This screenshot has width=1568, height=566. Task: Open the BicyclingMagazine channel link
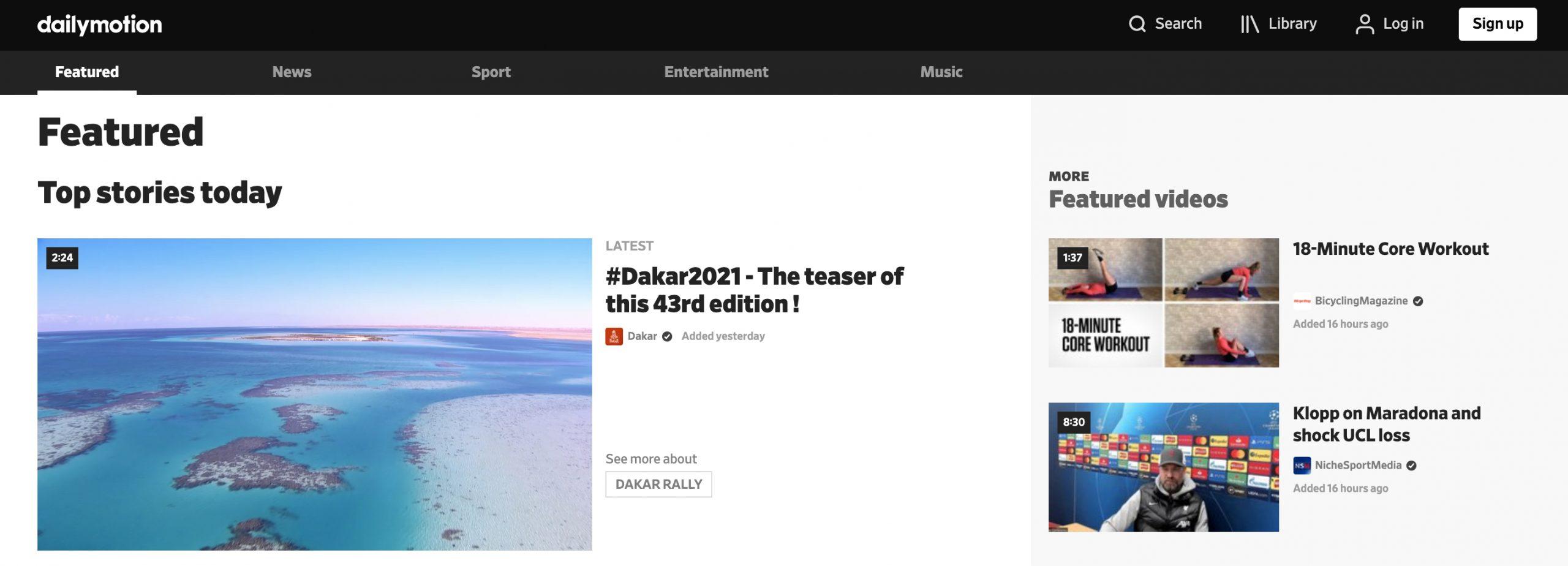click(1361, 301)
